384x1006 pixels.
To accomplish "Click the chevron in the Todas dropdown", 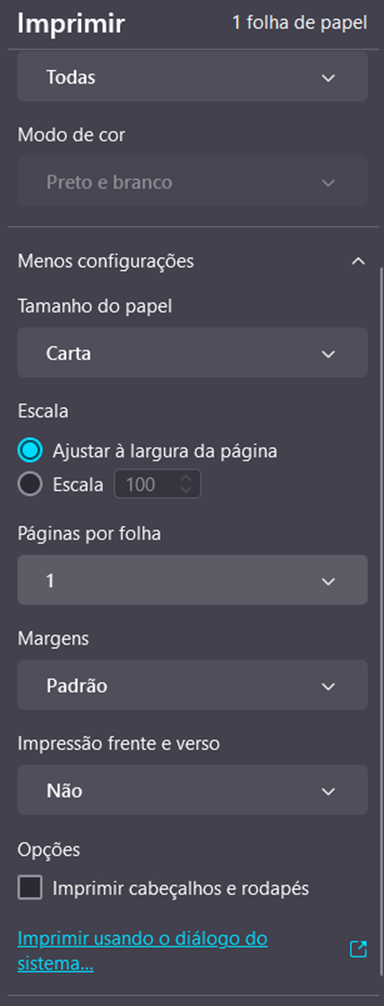I will [328, 78].
